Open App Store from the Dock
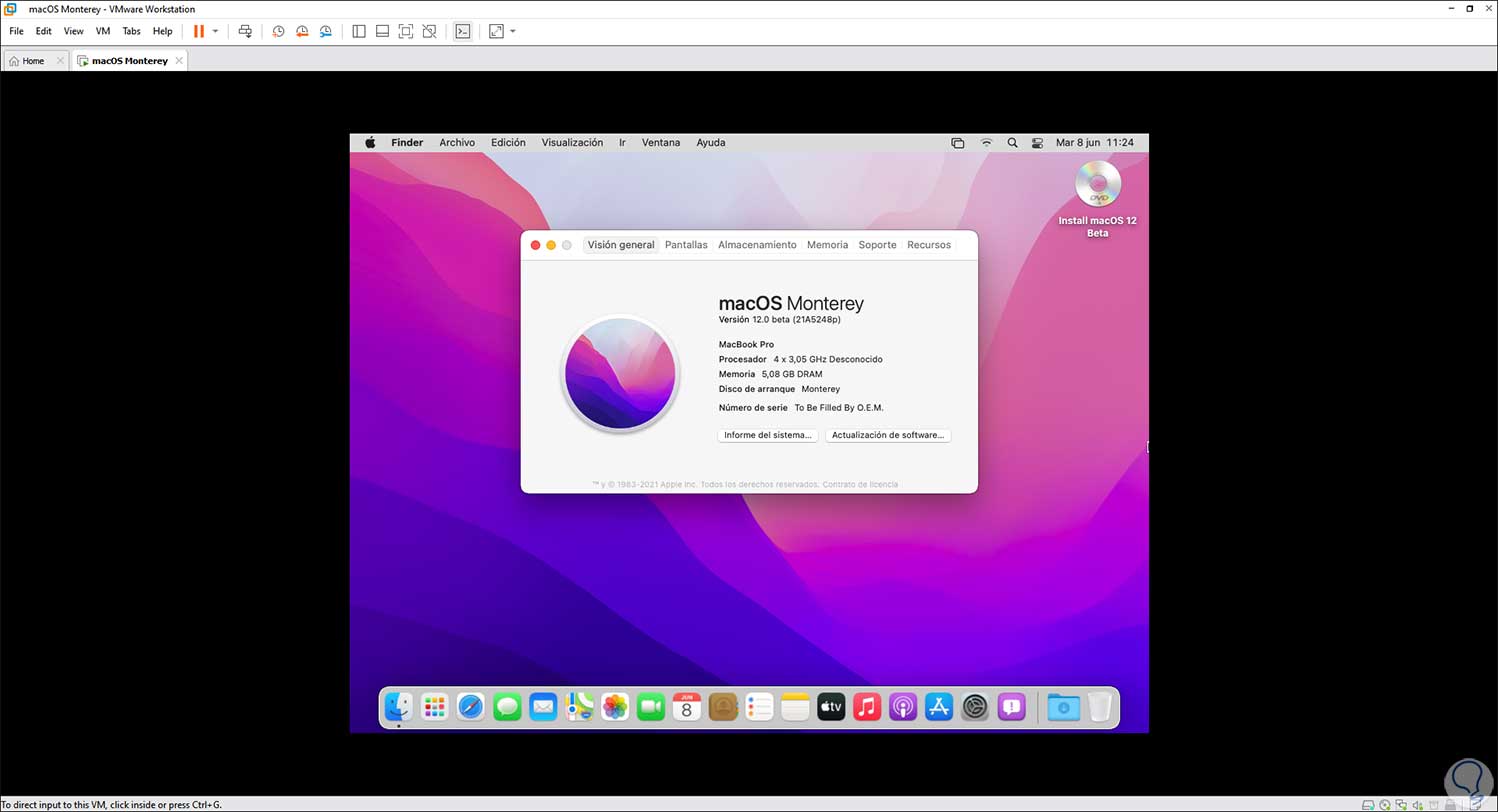 tap(939, 707)
